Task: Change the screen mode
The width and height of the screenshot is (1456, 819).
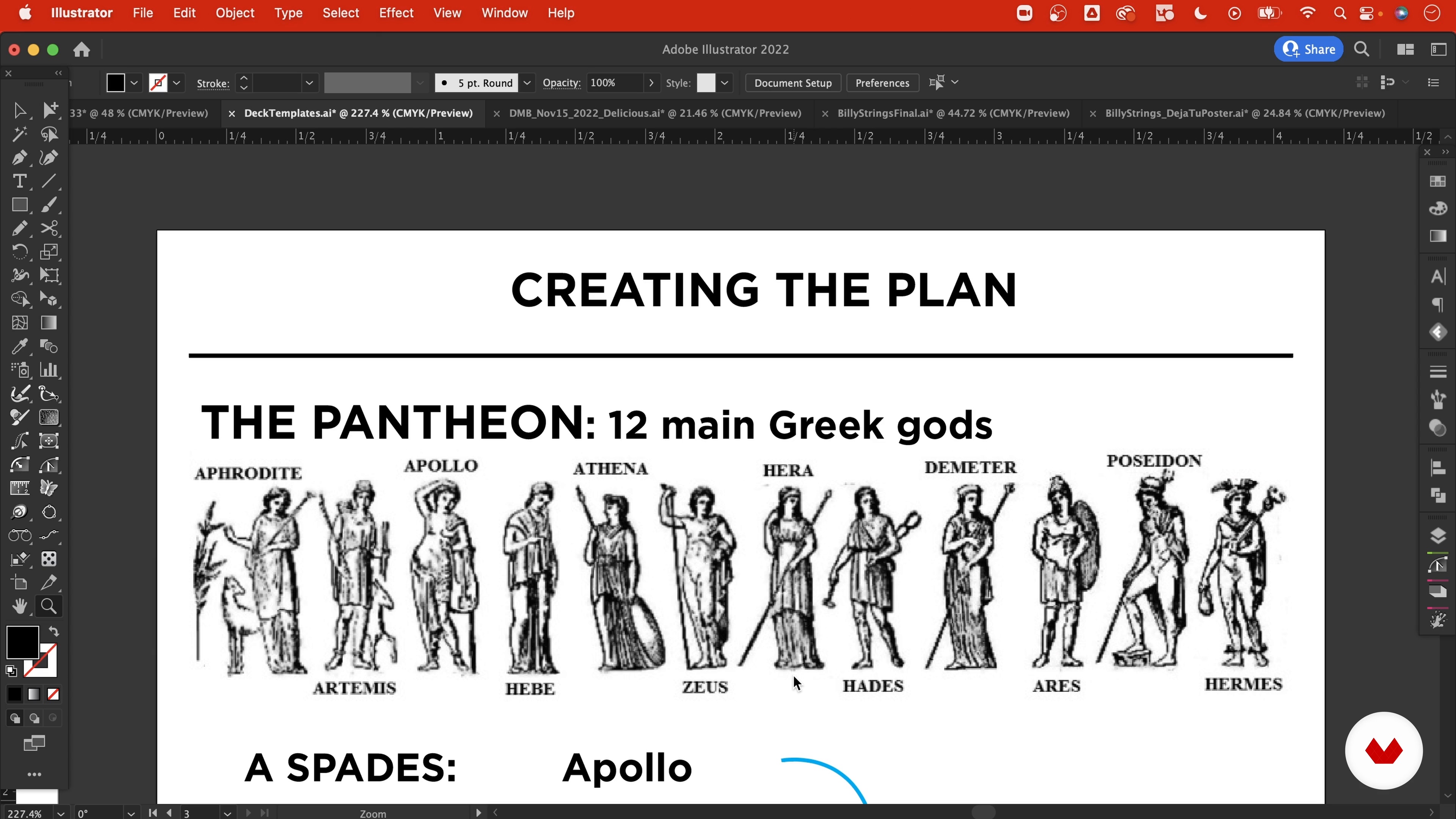Action: click(x=34, y=744)
